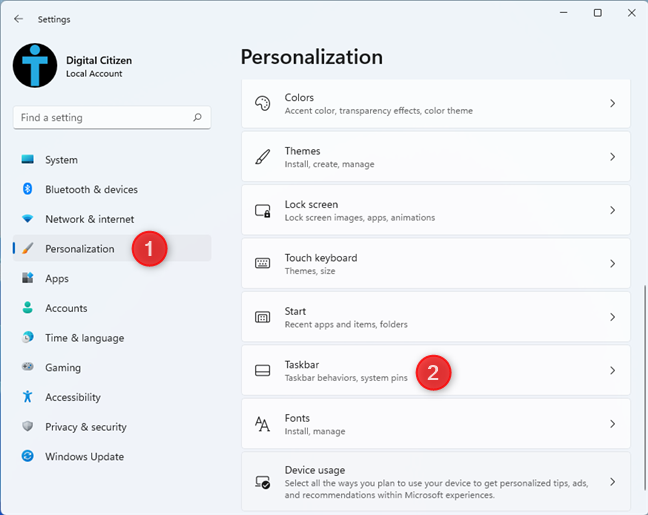Open Time & language settings
Image resolution: width=648 pixels, height=515 pixels.
coord(112,338)
